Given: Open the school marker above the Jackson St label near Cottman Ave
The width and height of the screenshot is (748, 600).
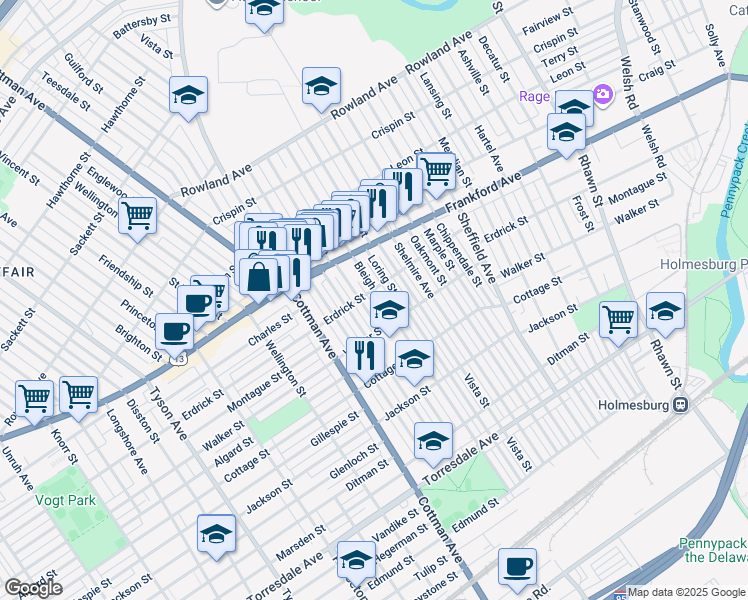Looking at the screenshot, I should 414,362.
